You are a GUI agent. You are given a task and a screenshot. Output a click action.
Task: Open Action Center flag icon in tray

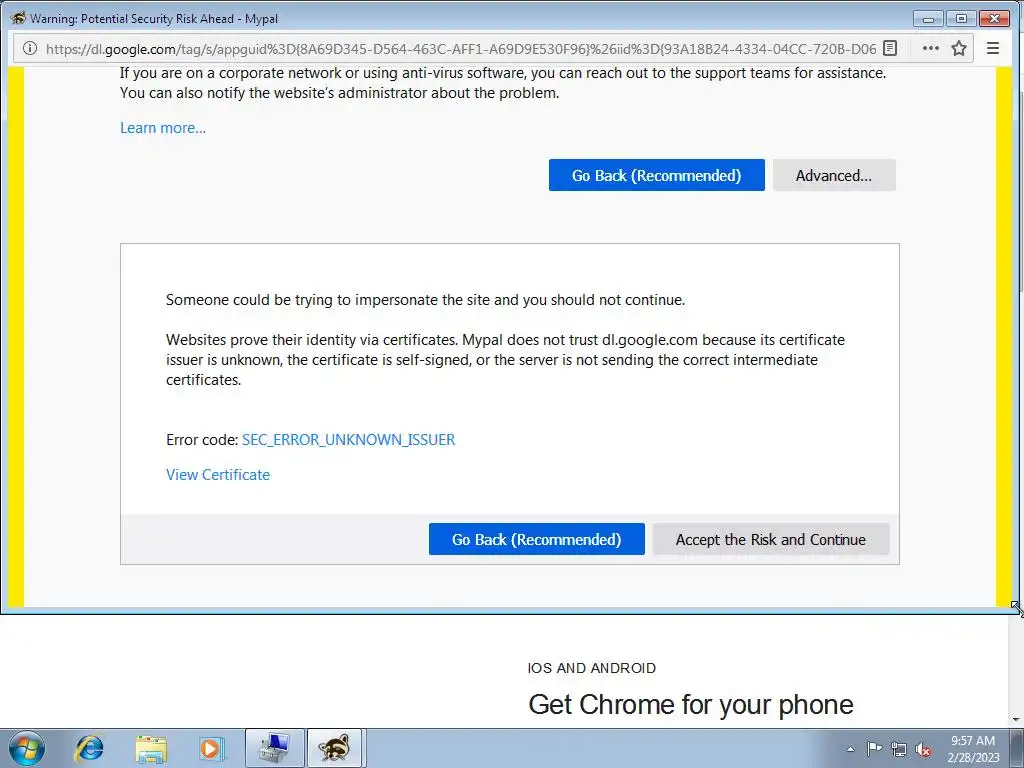[874, 749]
